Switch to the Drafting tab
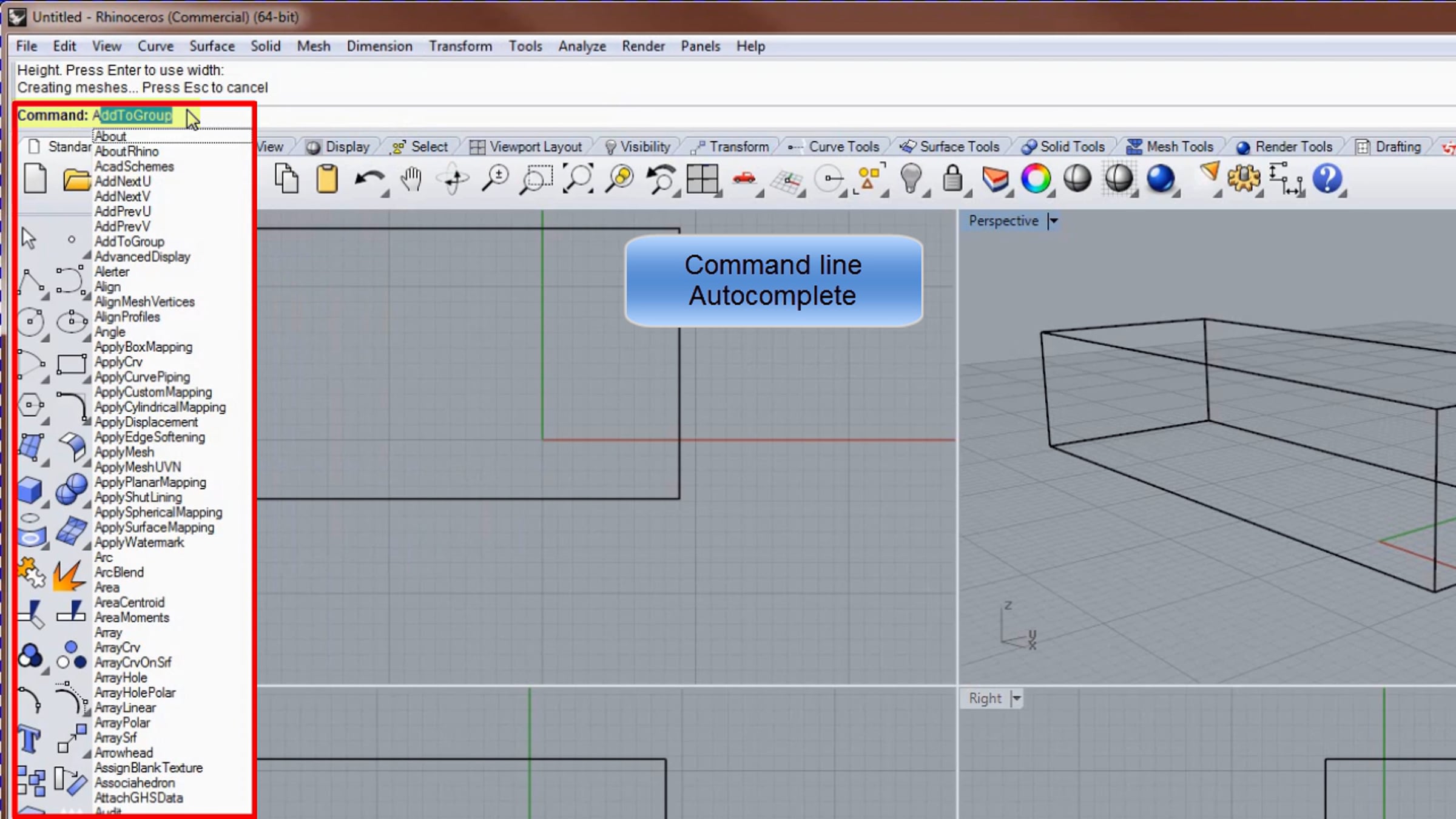 (1389, 147)
